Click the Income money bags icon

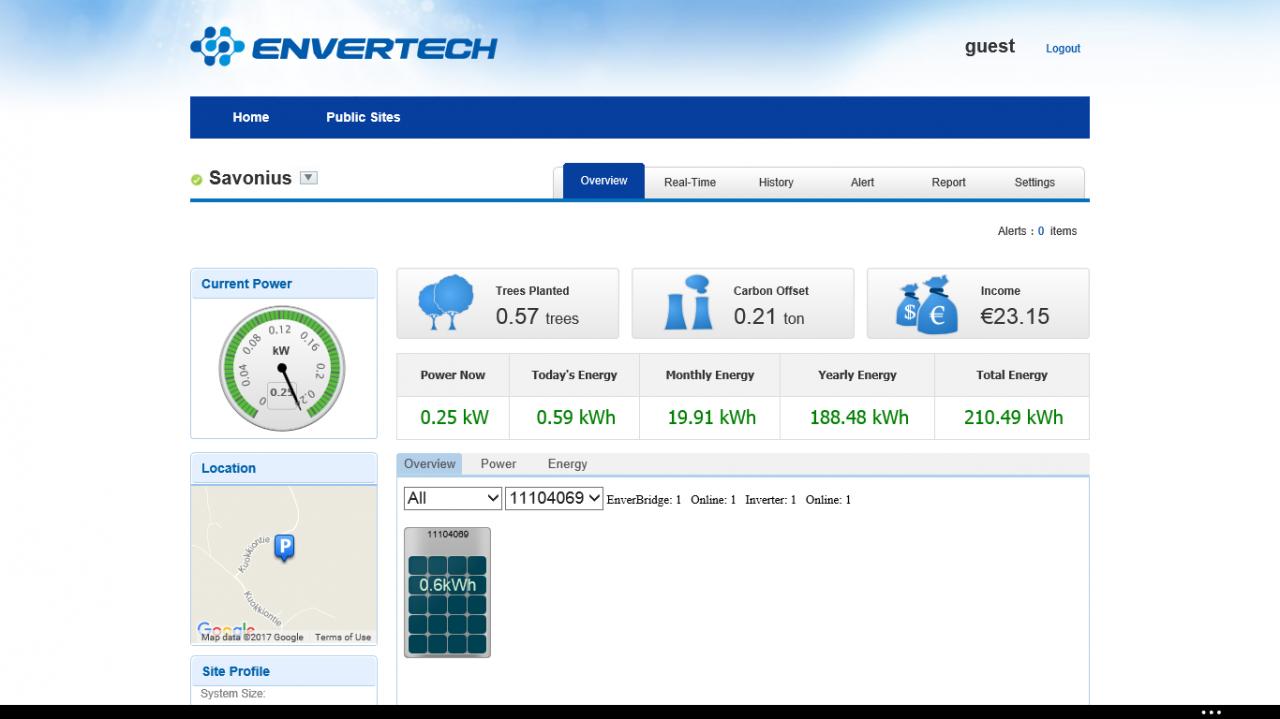(x=928, y=304)
